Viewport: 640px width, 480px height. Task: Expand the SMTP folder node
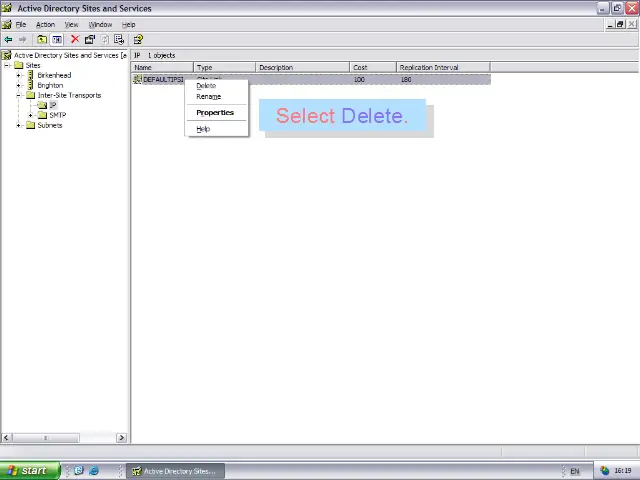point(30,115)
